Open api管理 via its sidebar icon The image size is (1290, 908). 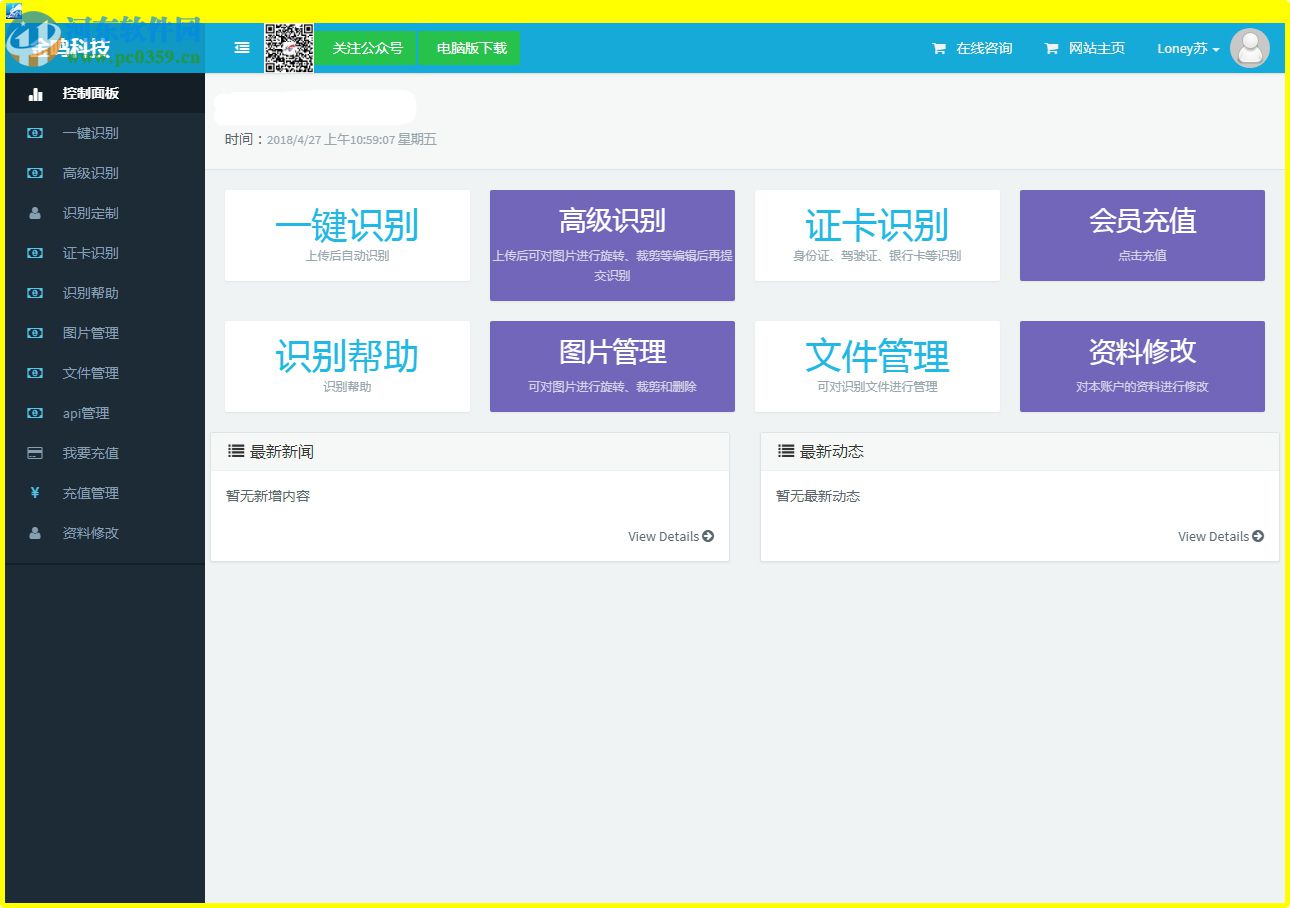33,413
